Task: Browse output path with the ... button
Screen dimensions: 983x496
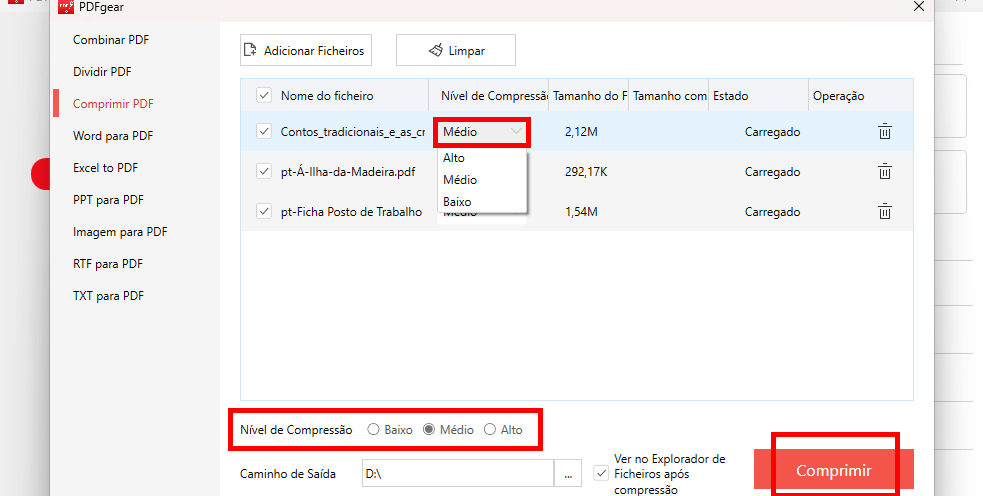Action: (x=568, y=474)
